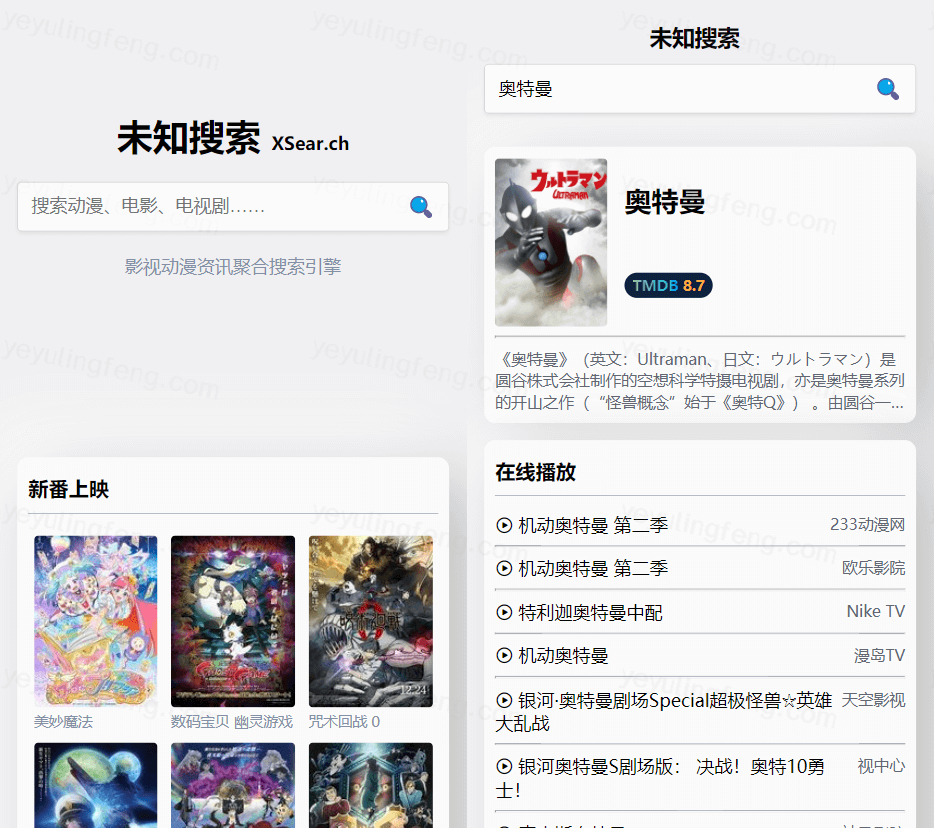Image resolution: width=934 pixels, height=828 pixels.
Task: Open 银河奥特曼S剧场版：决战！奥特10勇士！
Action: 660,778
